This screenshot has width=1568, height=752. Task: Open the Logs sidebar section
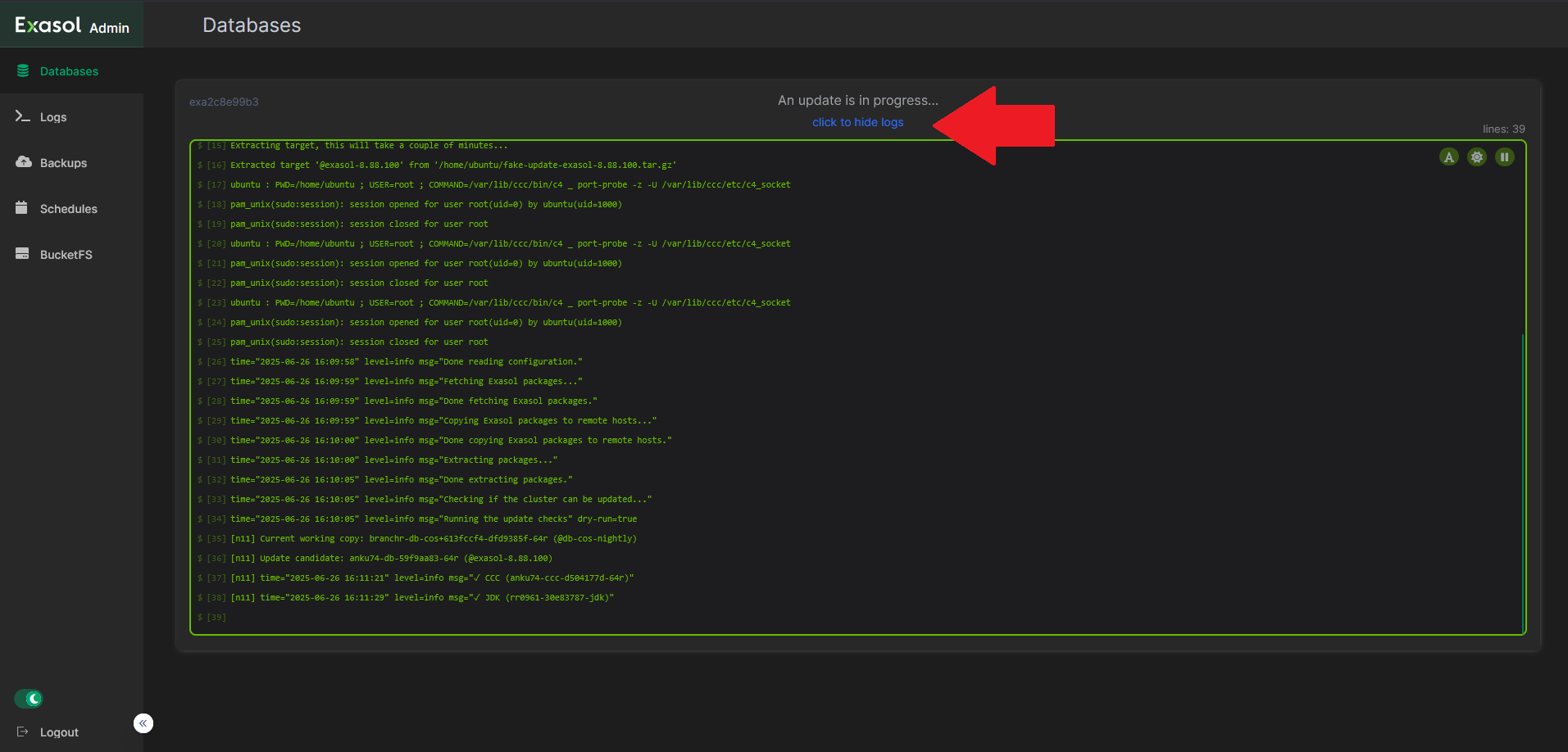[x=71, y=117]
